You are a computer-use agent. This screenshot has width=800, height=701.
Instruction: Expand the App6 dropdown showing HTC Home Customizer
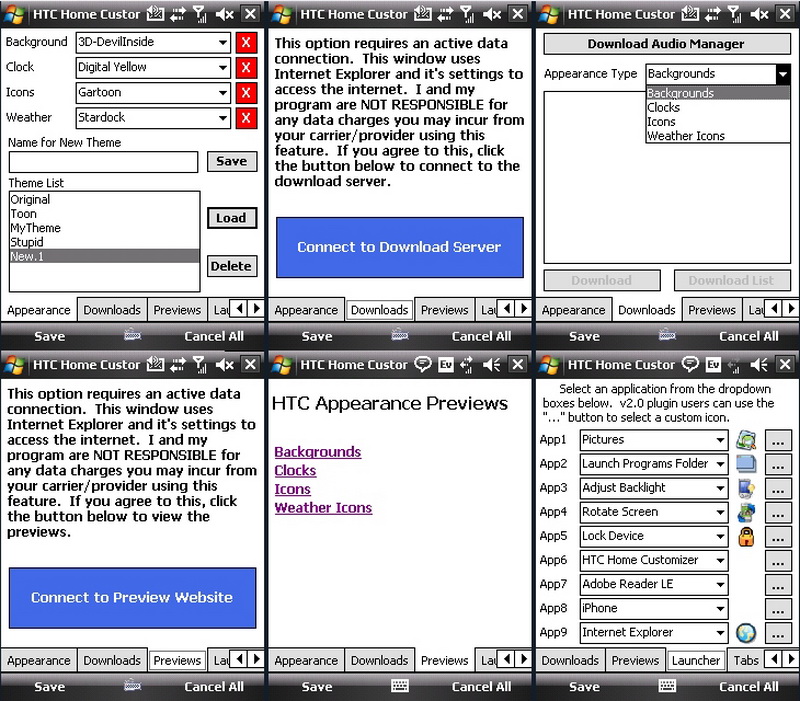[x=654, y=560]
